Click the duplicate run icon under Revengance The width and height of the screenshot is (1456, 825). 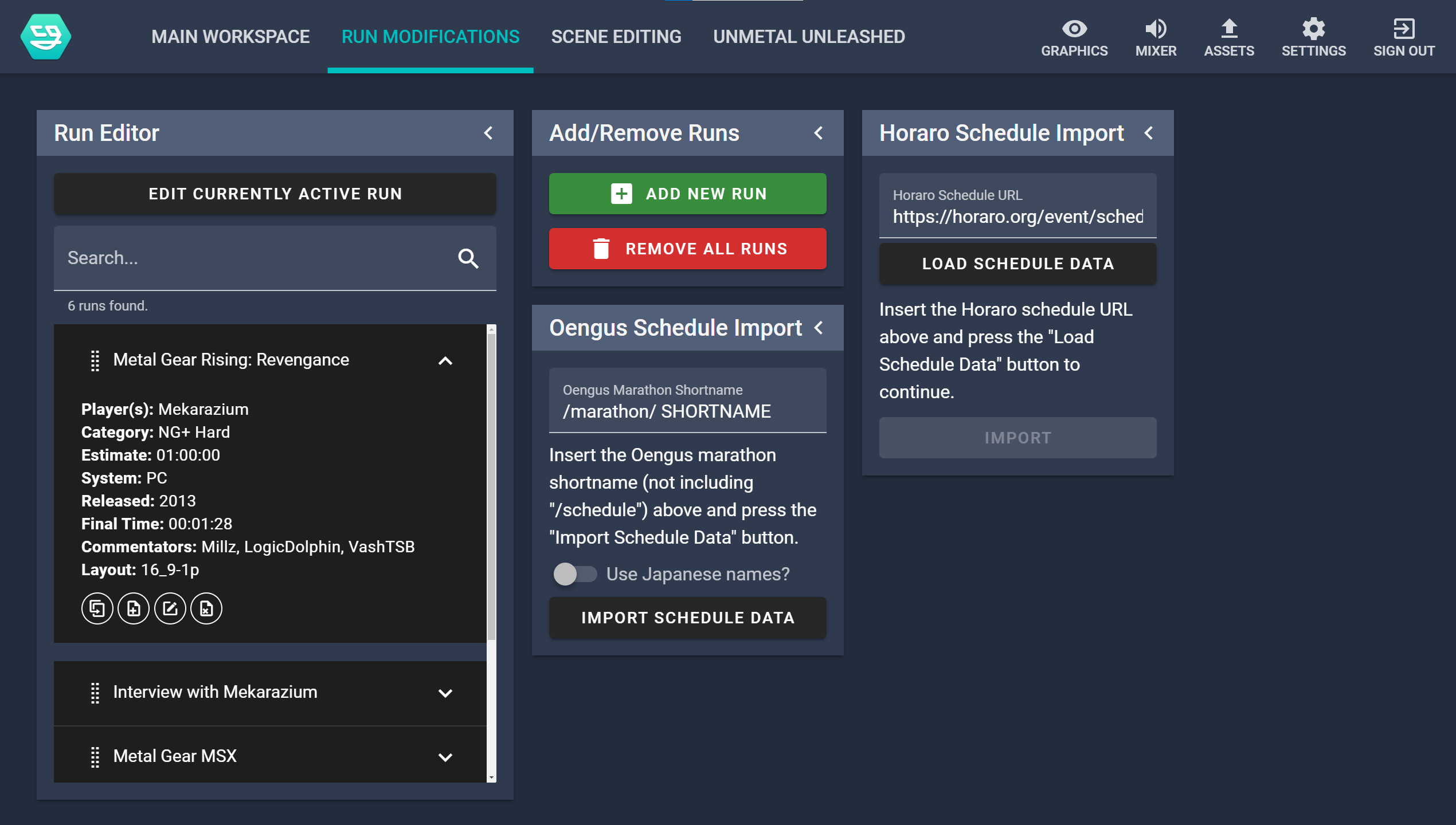(97, 608)
